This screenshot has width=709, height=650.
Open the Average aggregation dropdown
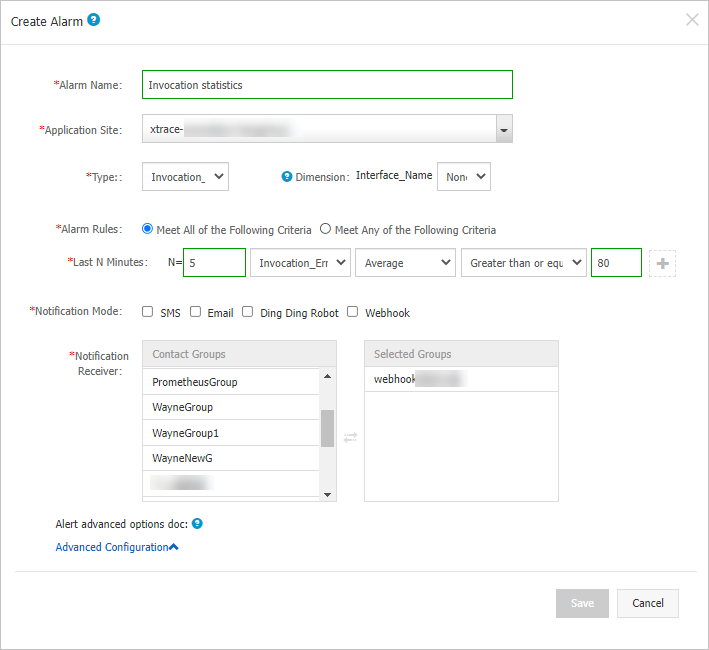tap(405, 263)
